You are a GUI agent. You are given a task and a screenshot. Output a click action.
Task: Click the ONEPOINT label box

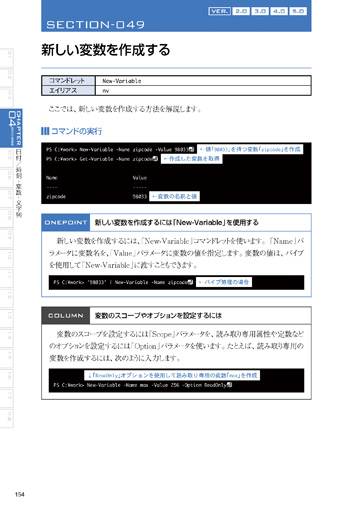pos(66,222)
